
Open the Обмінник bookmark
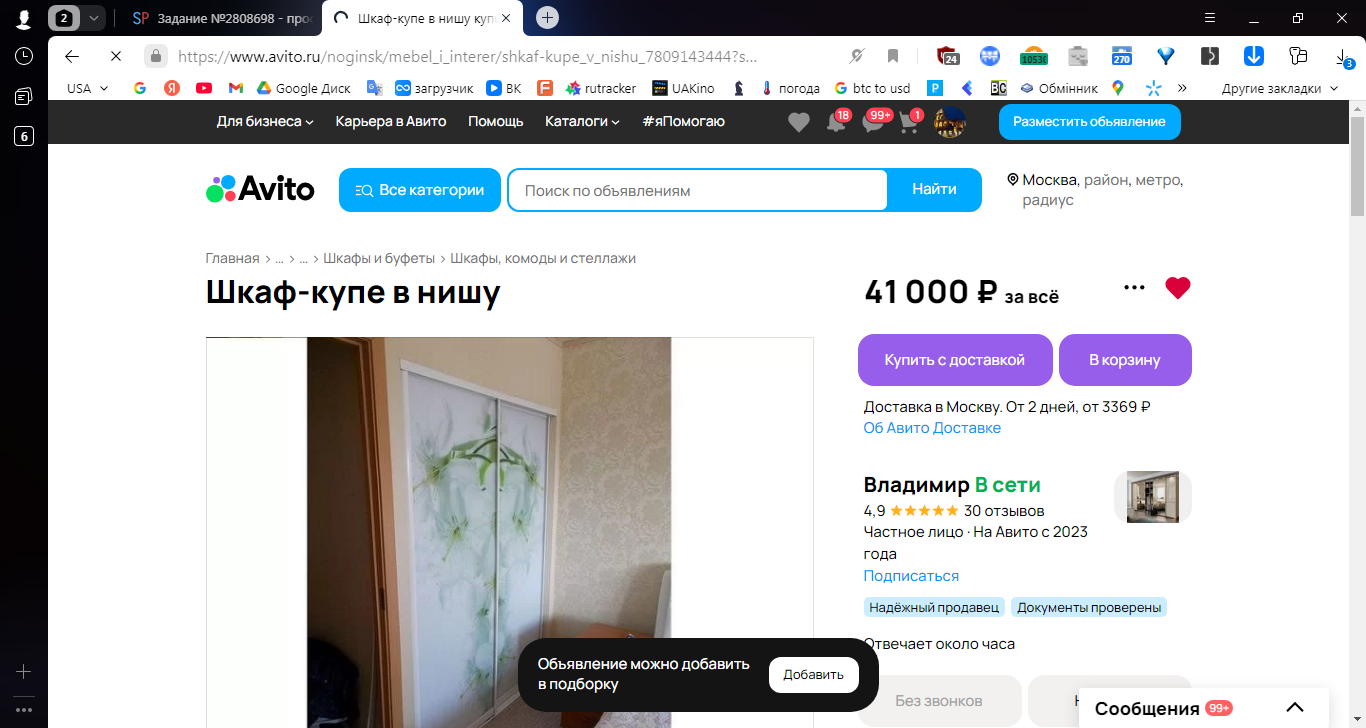point(1058,88)
